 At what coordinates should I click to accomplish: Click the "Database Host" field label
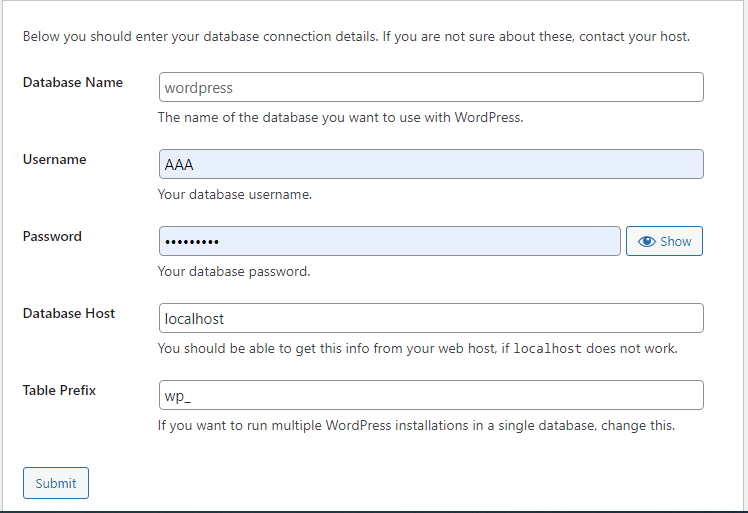69,313
